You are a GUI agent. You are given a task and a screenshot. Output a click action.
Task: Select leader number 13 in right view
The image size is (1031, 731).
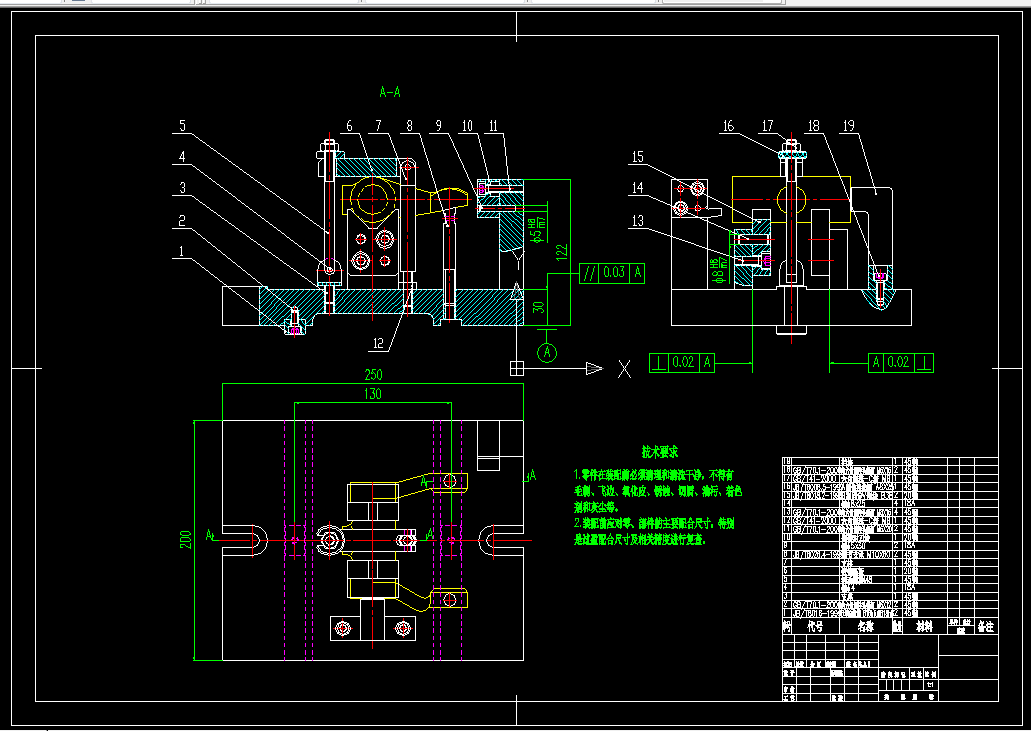[638, 220]
